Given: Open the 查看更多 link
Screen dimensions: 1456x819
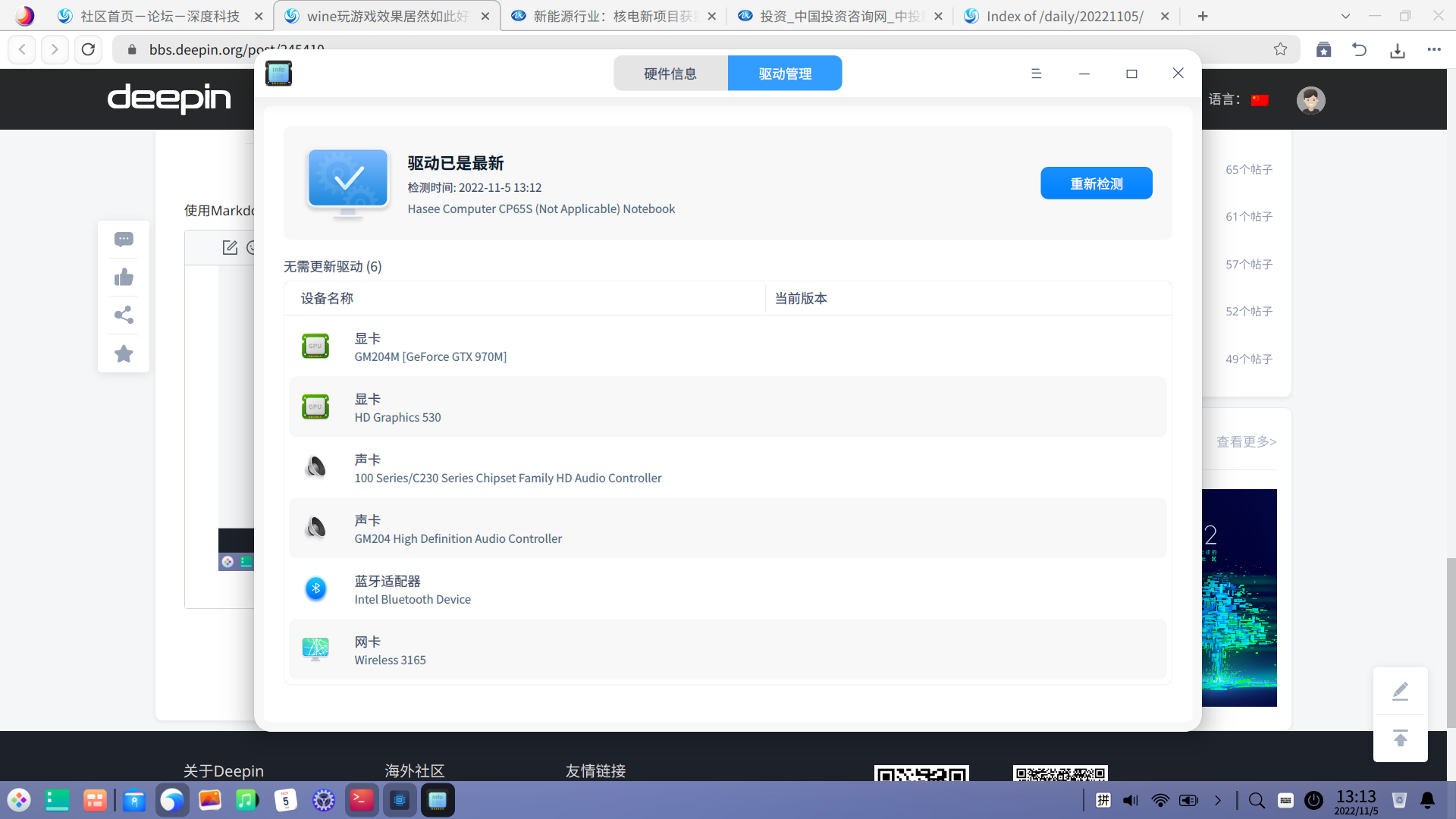Looking at the screenshot, I should tap(1246, 441).
